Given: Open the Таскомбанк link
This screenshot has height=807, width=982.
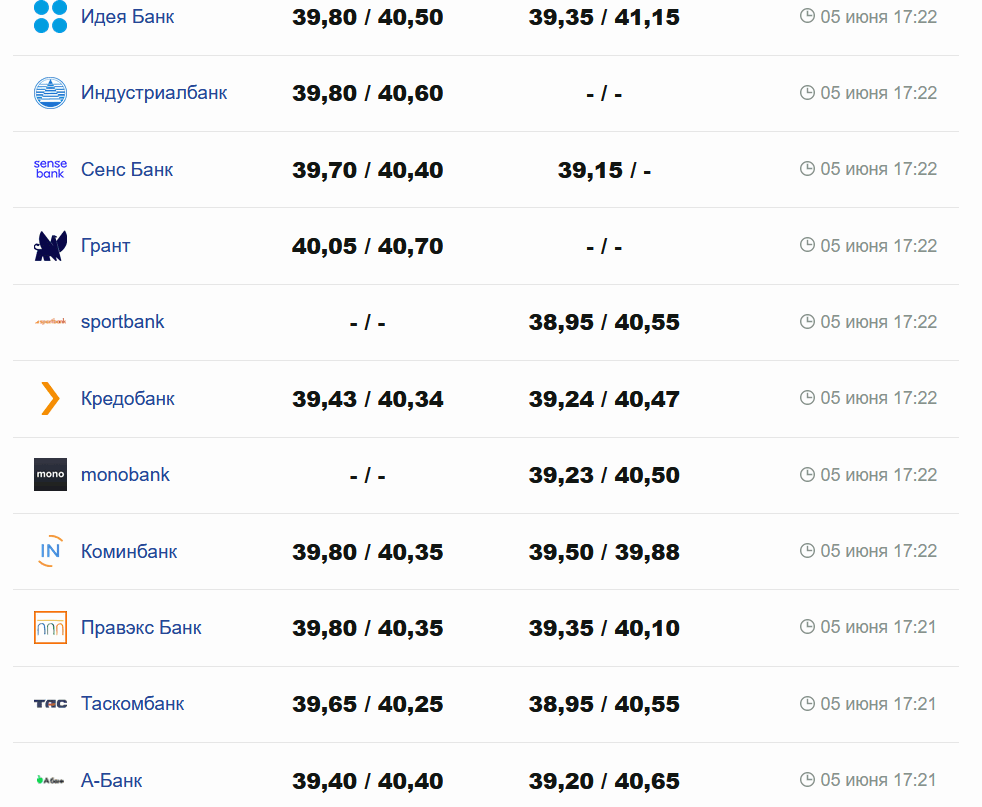Looking at the screenshot, I should click(x=133, y=704).
